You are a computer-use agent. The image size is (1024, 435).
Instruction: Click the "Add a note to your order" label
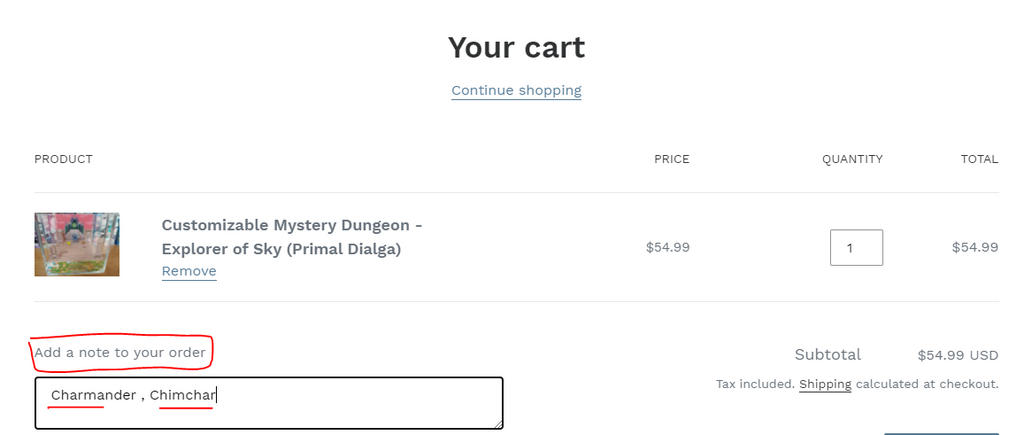coord(120,352)
